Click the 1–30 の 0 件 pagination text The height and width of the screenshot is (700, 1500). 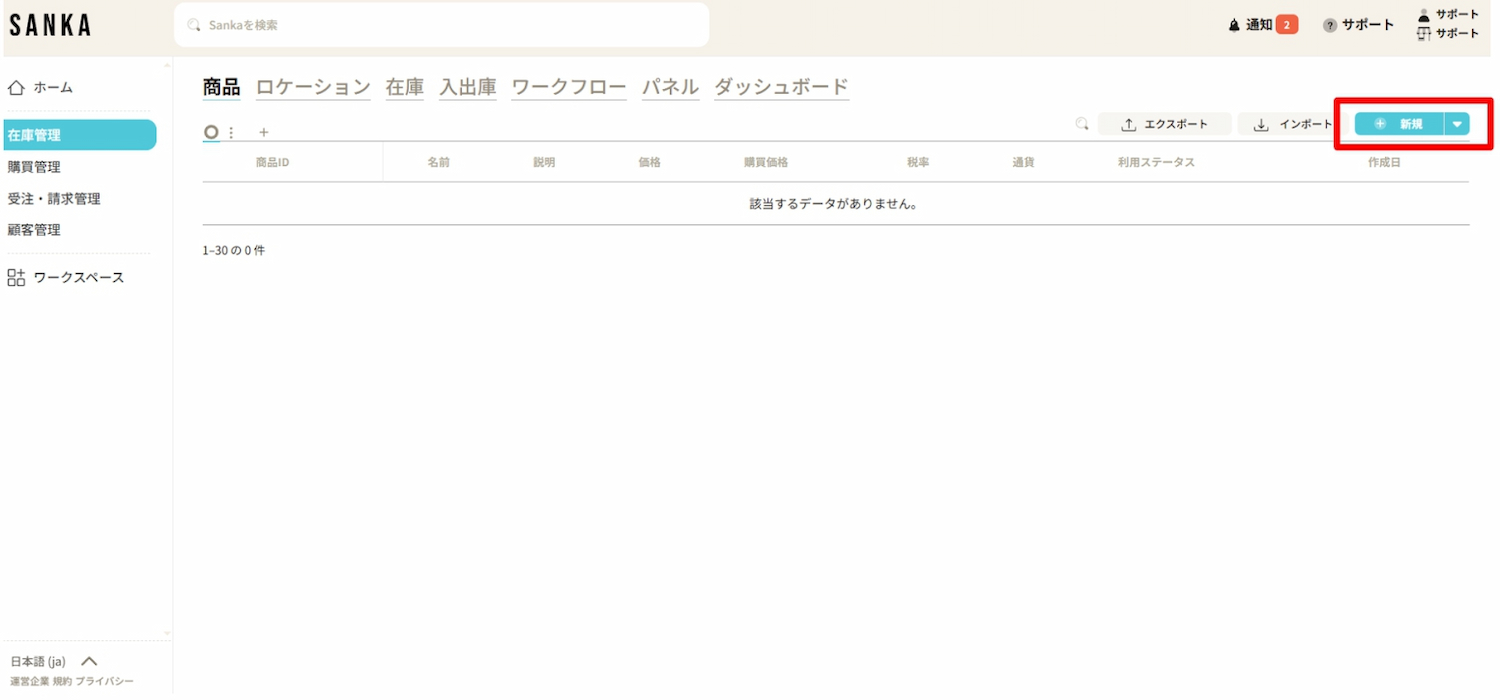[234, 250]
